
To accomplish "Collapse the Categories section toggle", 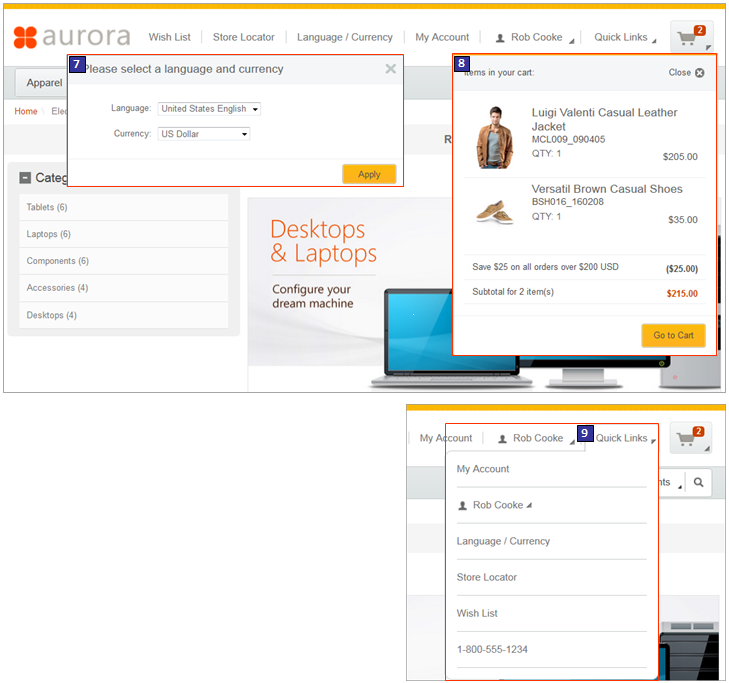I will pos(25,178).
